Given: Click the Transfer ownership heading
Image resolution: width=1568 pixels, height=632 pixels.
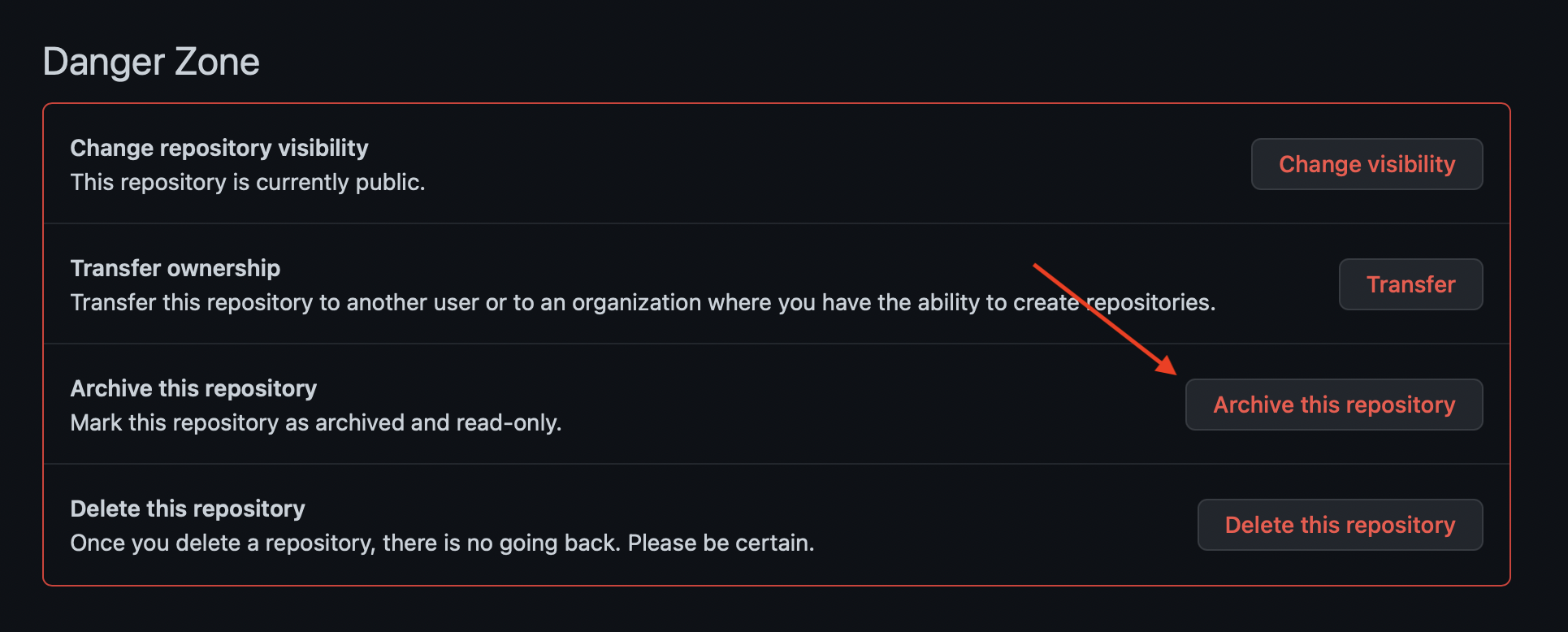Looking at the screenshot, I should click(175, 267).
